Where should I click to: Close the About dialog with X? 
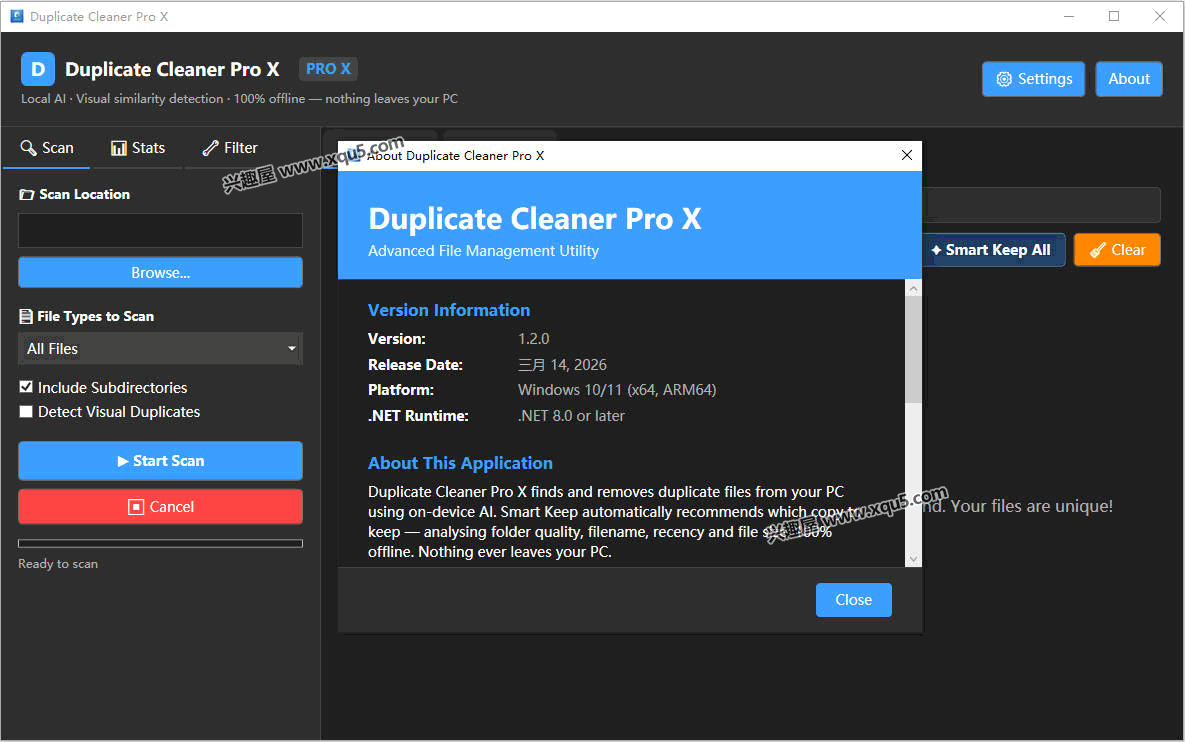[907, 155]
